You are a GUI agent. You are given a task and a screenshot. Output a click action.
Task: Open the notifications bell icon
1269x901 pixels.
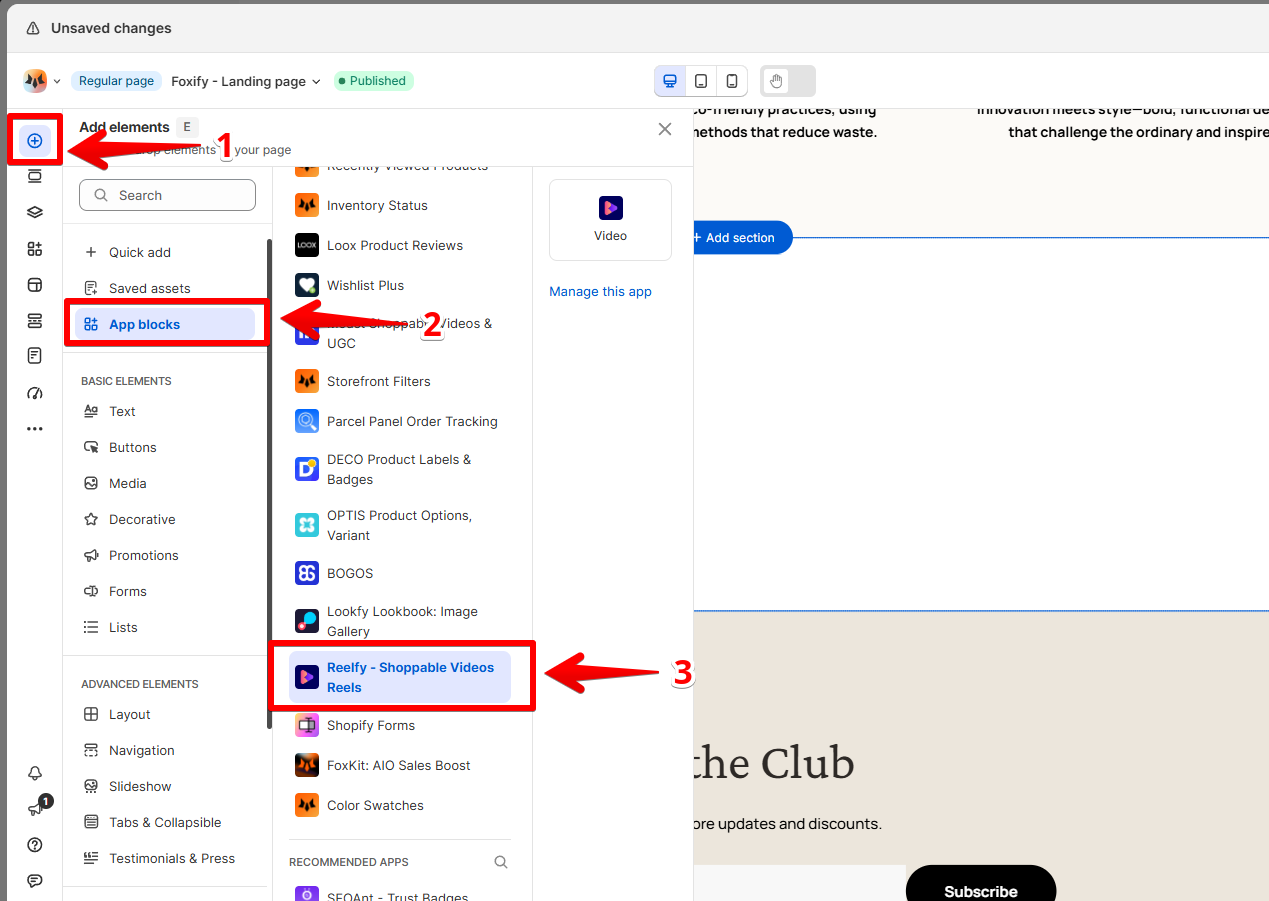[35, 773]
